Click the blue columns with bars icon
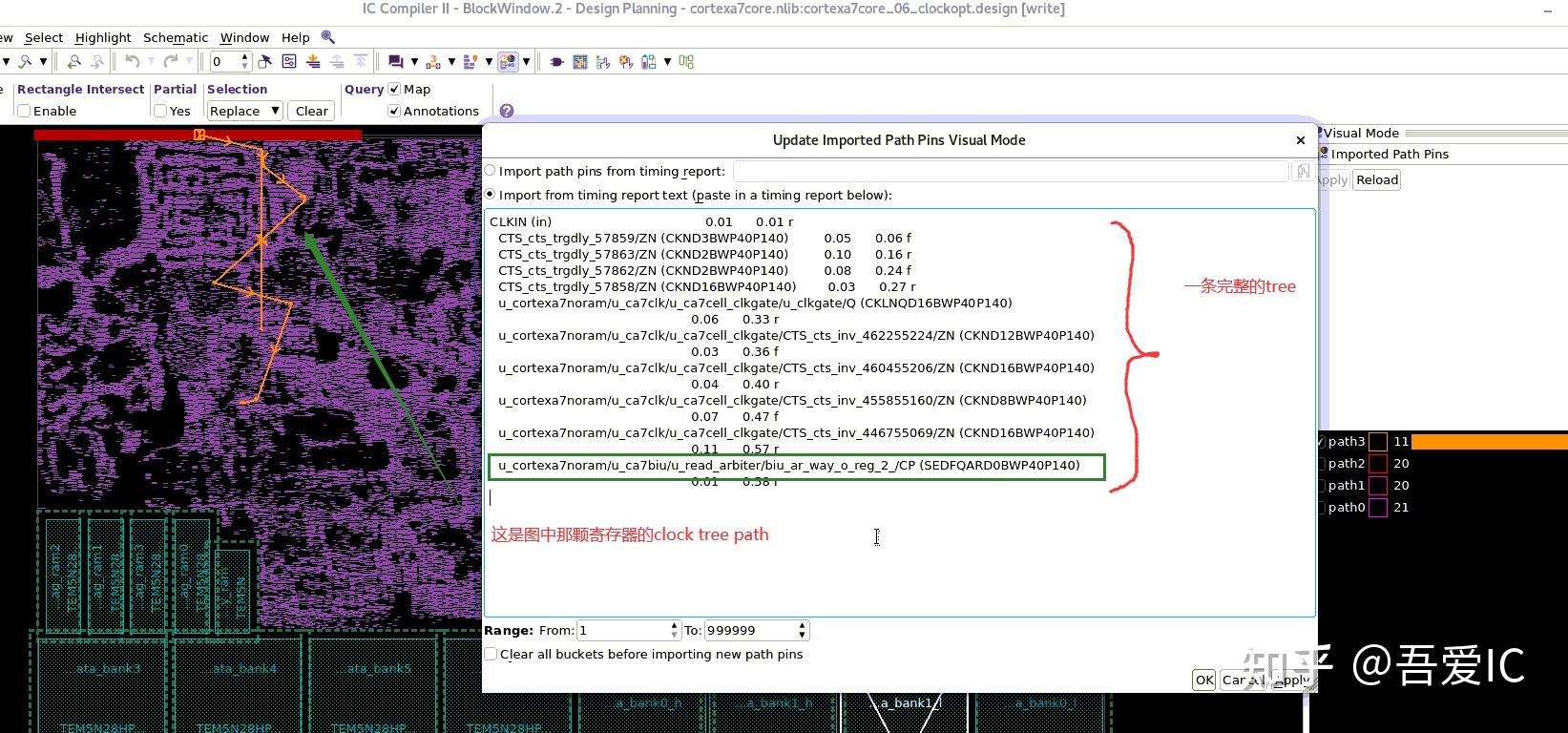 pyautogui.click(x=649, y=61)
